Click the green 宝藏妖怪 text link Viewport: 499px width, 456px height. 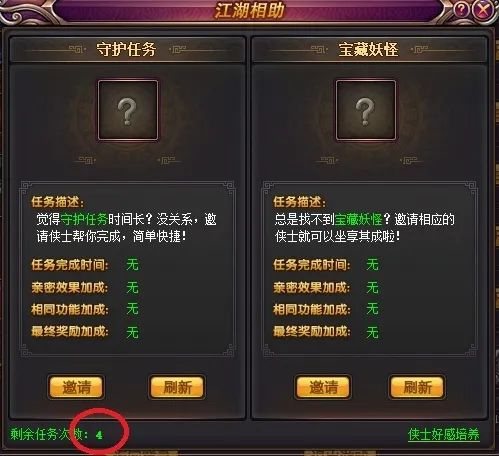point(358,219)
